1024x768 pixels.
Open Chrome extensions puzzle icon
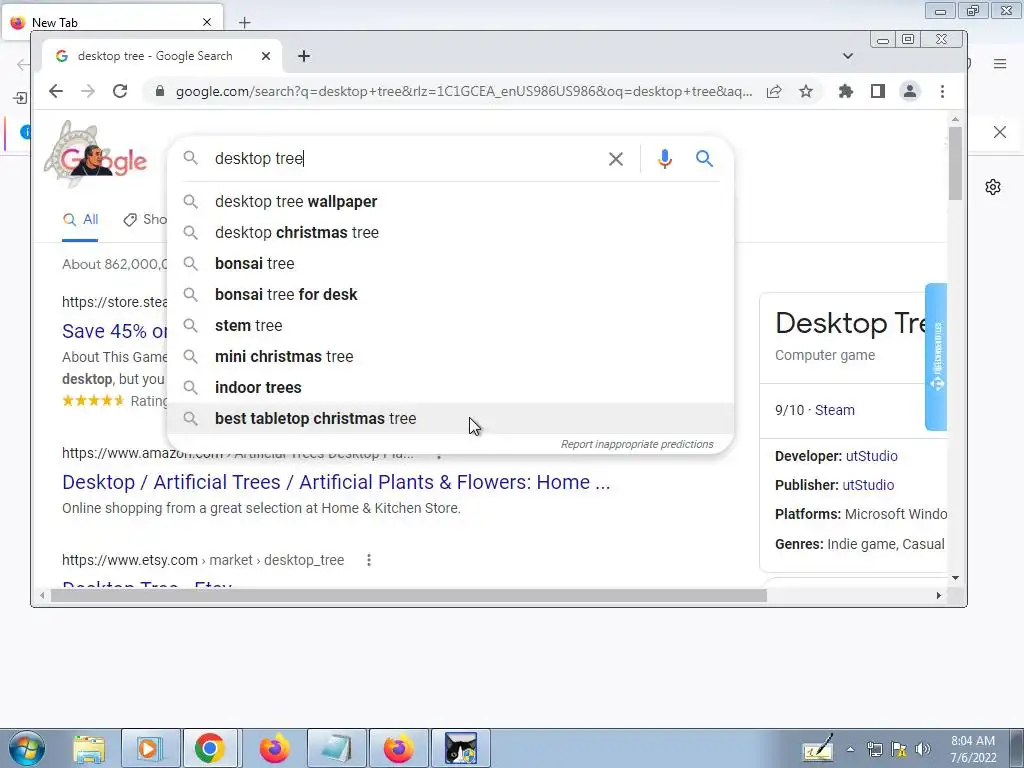[x=846, y=91]
